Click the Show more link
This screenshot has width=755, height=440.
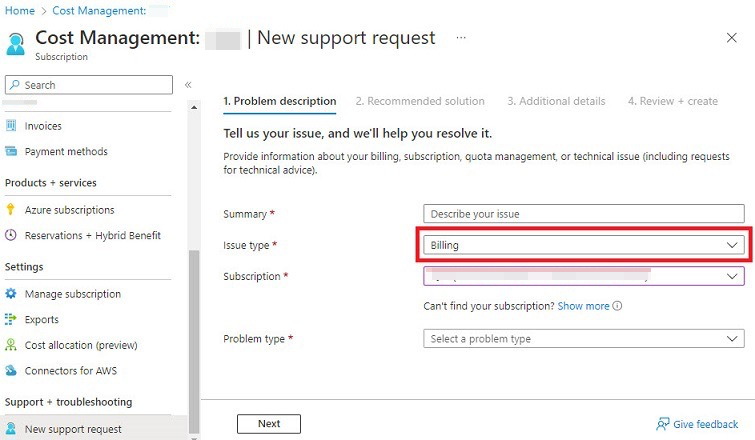click(x=583, y=306)
